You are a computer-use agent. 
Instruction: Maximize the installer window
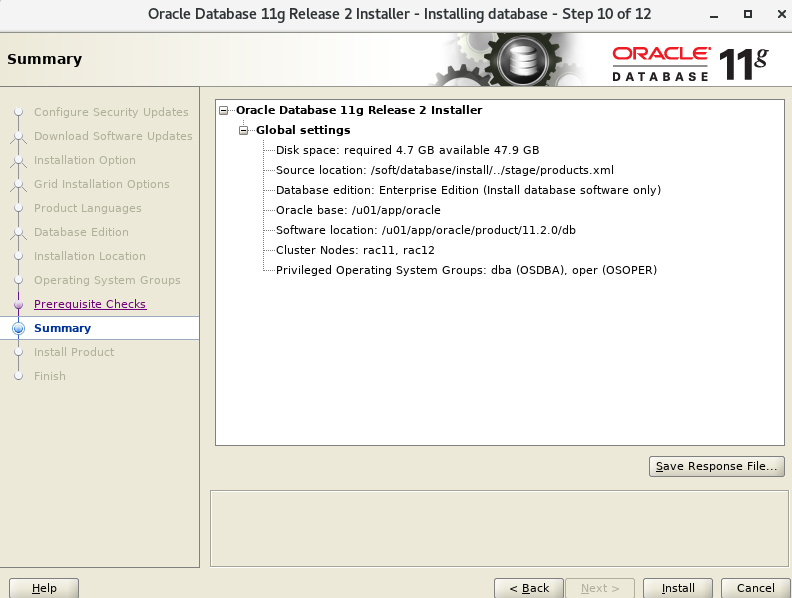click(747, 15)
